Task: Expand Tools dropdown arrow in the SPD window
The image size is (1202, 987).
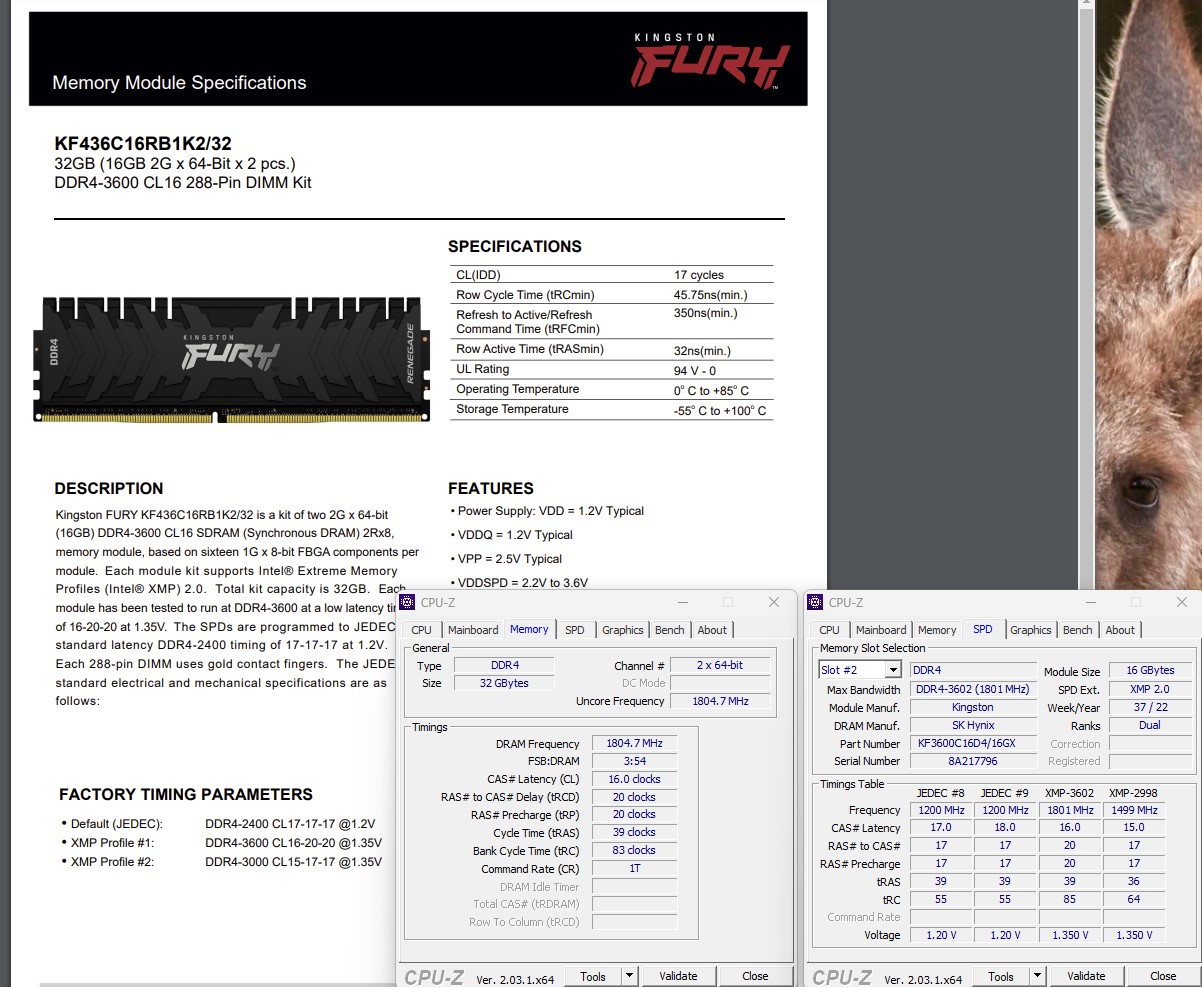Action: [x=1037, y=976]
